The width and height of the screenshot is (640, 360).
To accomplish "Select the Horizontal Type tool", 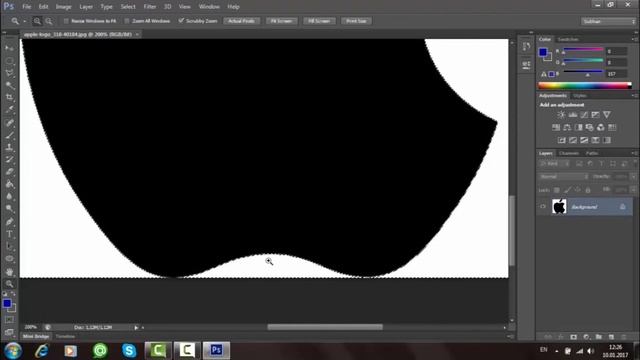I will pyautogui.click(x=9, y=234).
